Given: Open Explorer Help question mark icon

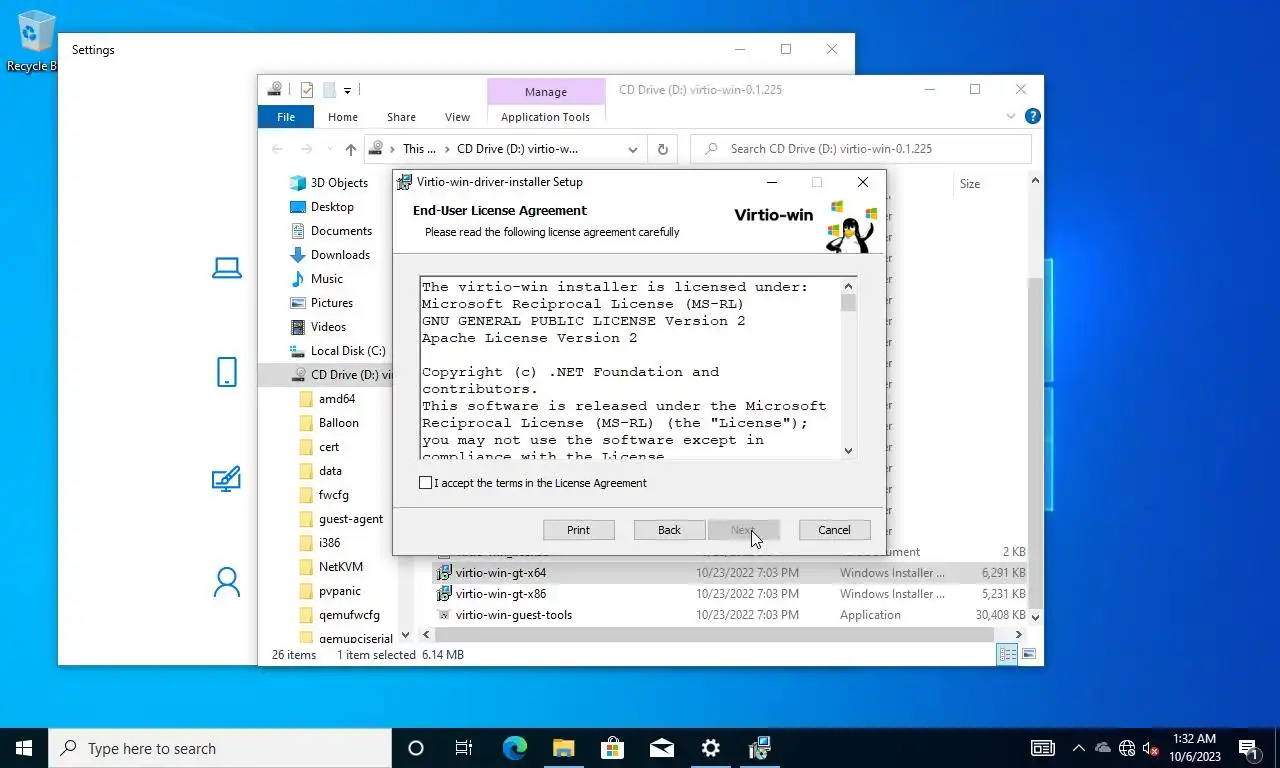Looking at the screenshot, I should [1033, 117].
